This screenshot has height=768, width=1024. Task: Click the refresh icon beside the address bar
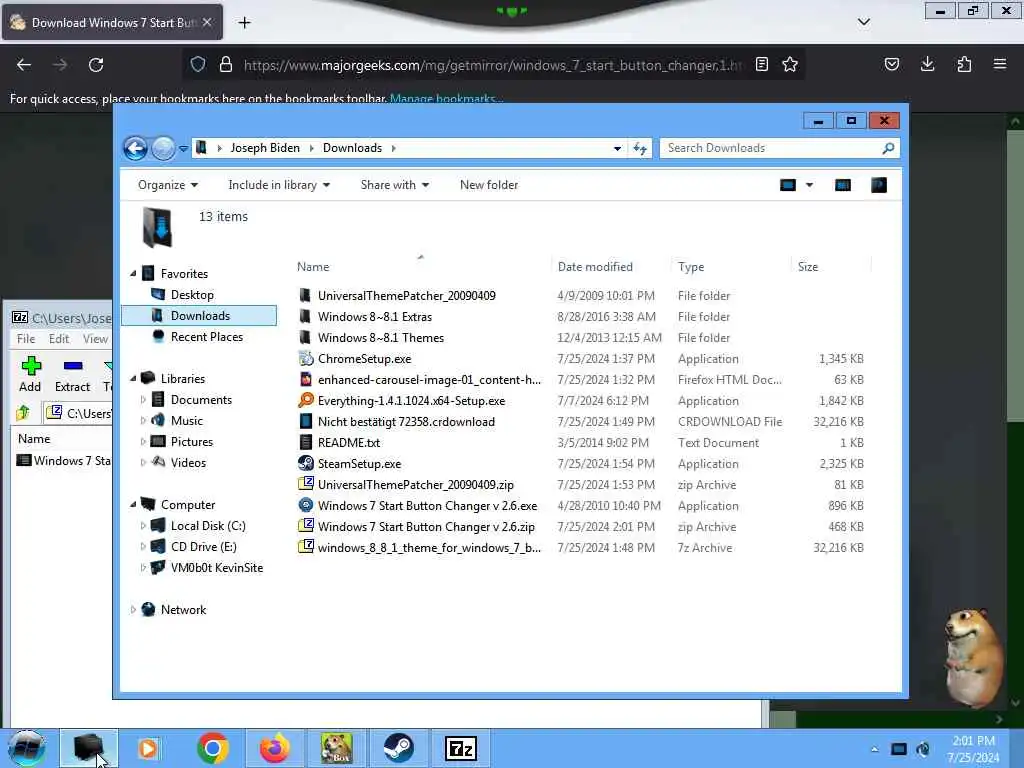tap(640, 148)
